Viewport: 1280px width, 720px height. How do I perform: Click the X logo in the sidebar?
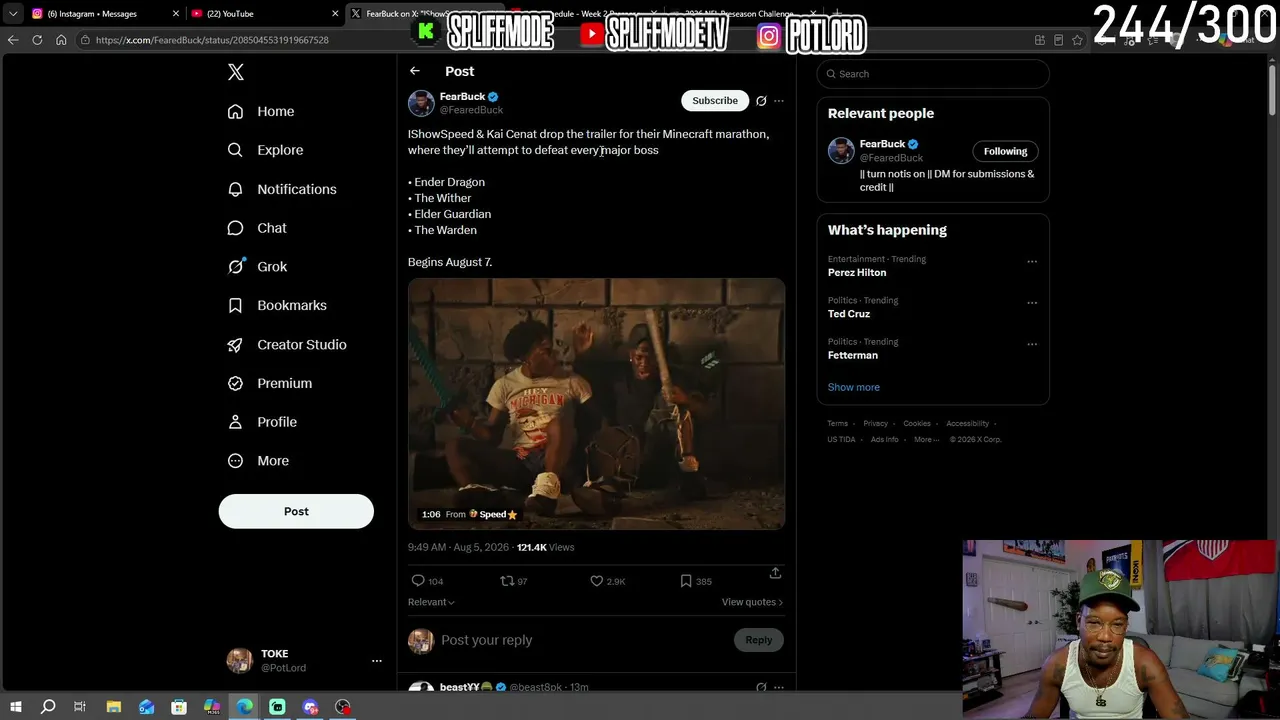click(x=235, y=72)
